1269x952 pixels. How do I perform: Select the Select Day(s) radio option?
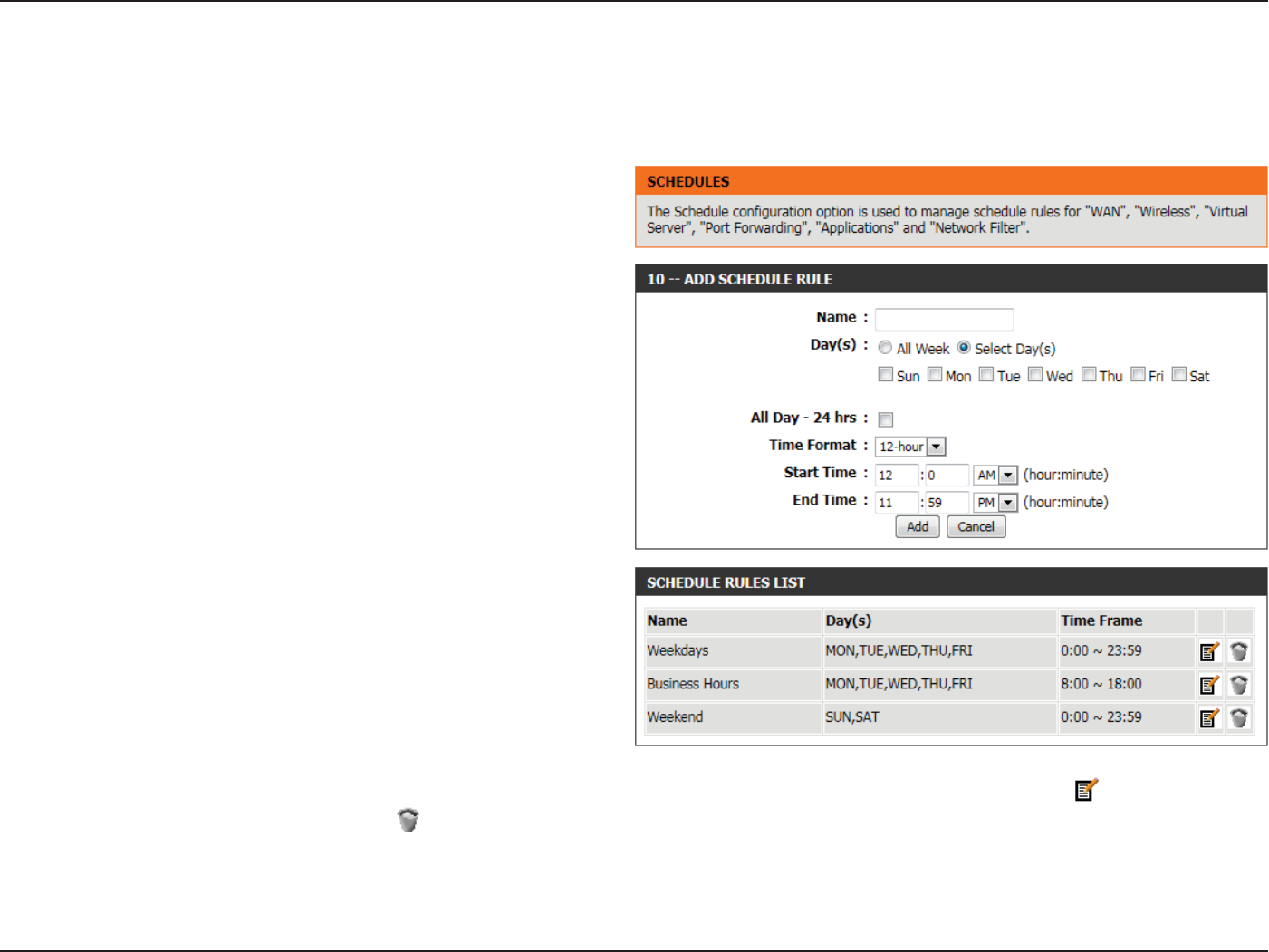click(x=964, y=348)
